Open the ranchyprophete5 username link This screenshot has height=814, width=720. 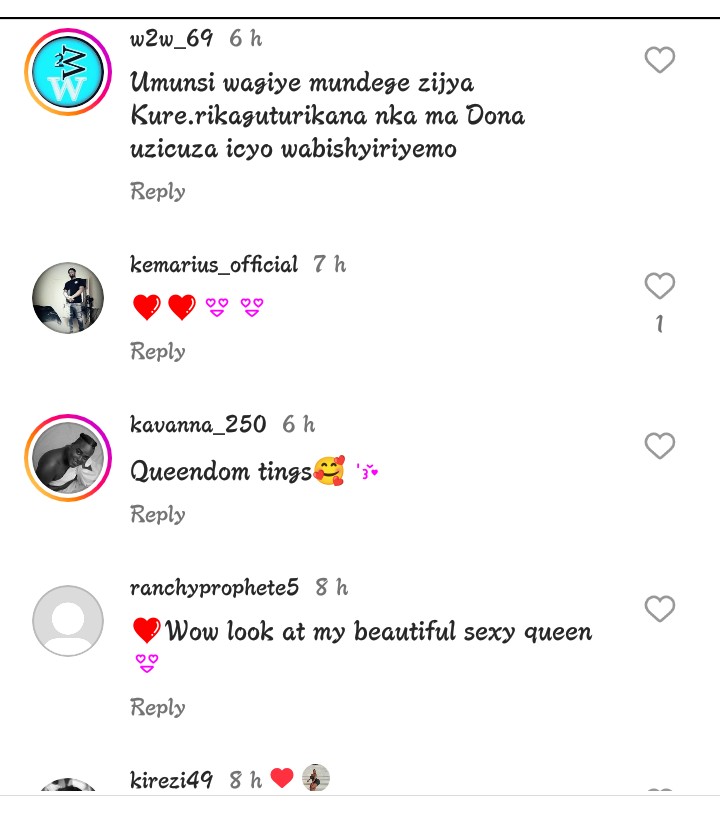pos(214,588)
